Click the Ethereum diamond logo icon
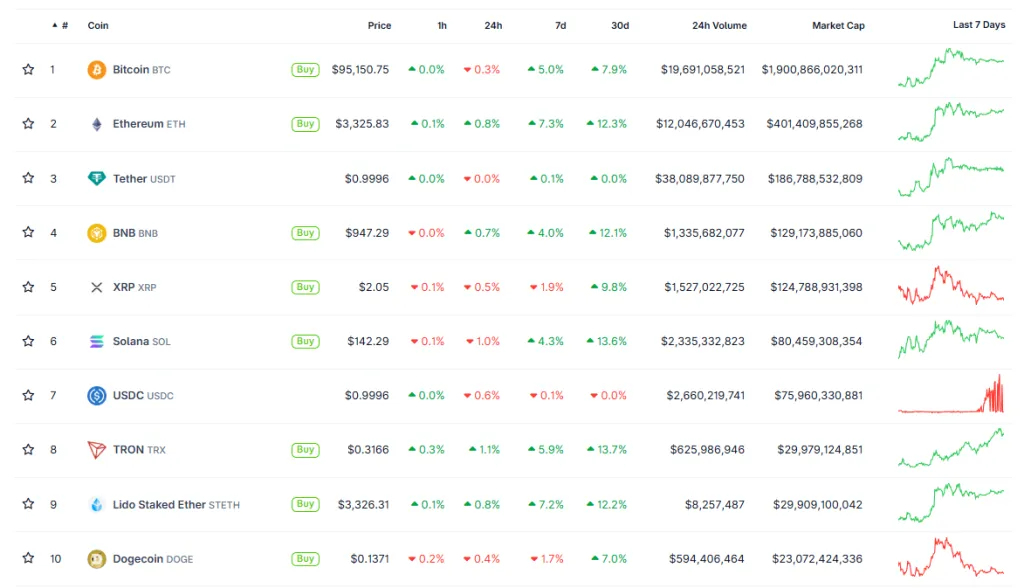The width and height of the screenshot is (1024, 588). (97, 124)
